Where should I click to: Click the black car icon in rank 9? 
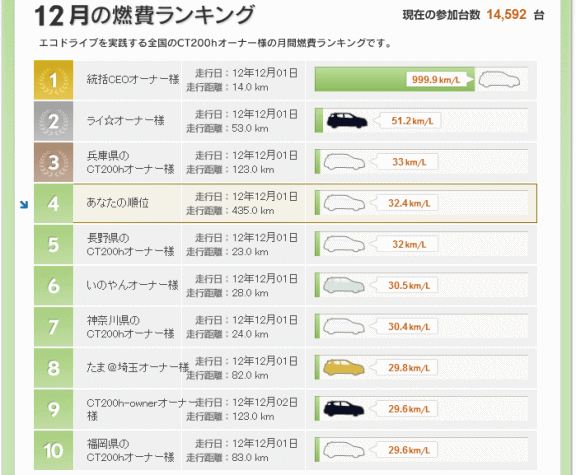344,409
